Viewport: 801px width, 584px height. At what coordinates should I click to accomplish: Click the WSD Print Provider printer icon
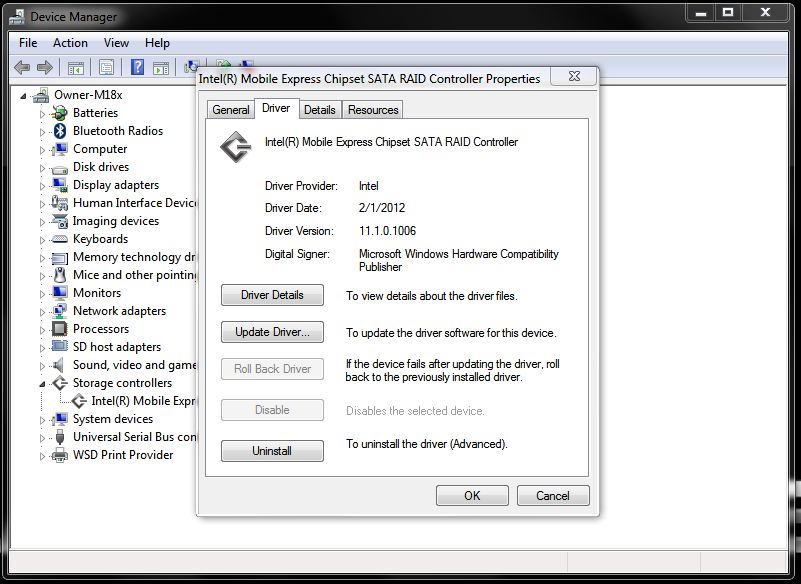click(60, 455)
